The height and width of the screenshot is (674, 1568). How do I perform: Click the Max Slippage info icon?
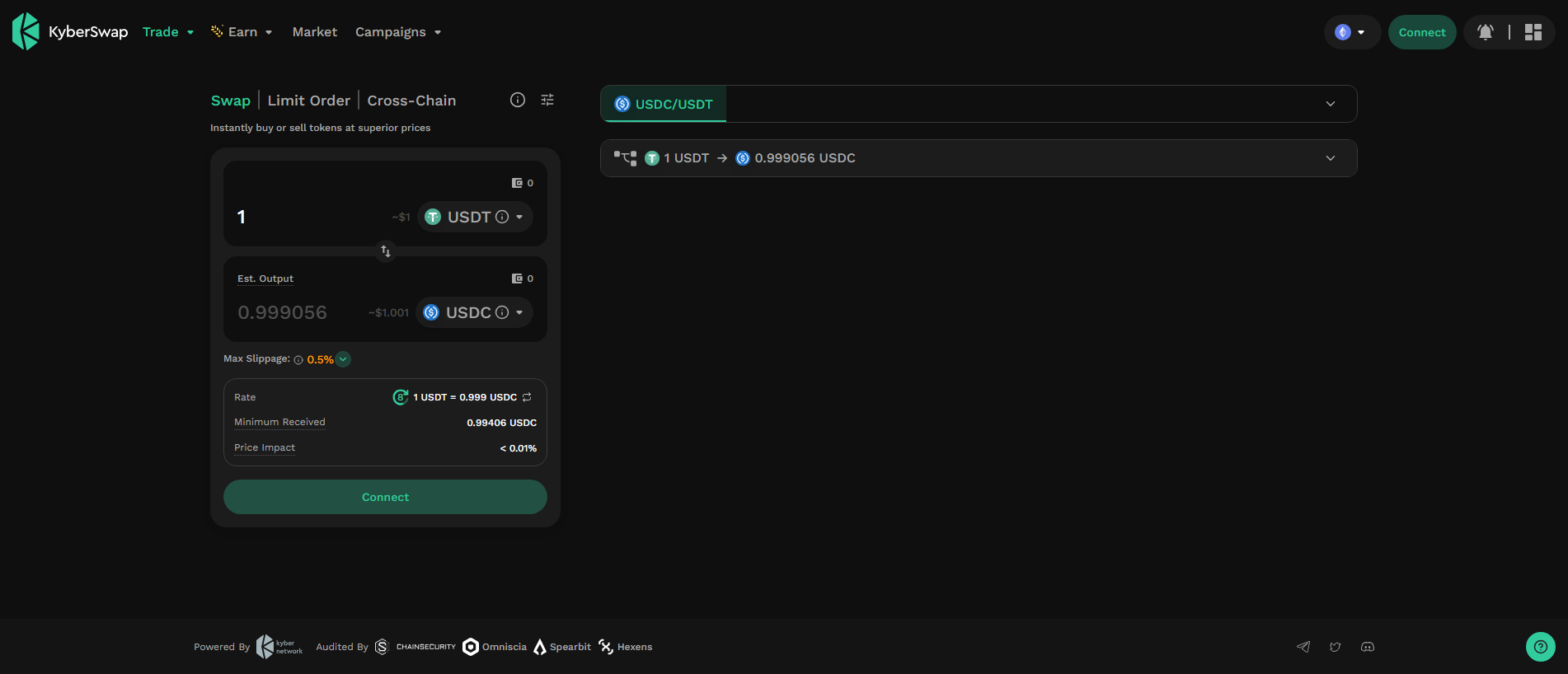[298, 360]
